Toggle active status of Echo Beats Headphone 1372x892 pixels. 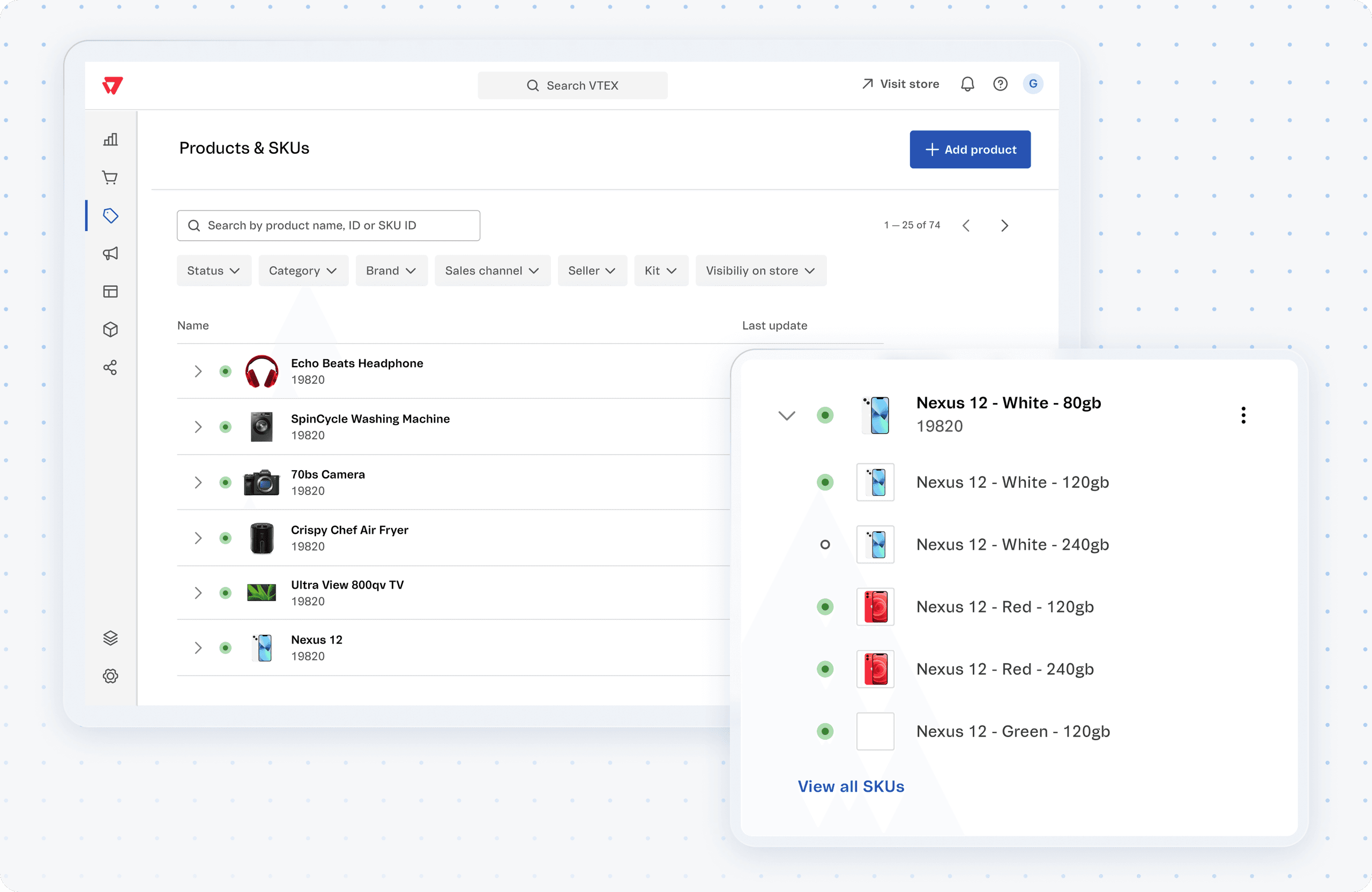tap(226, 371)
